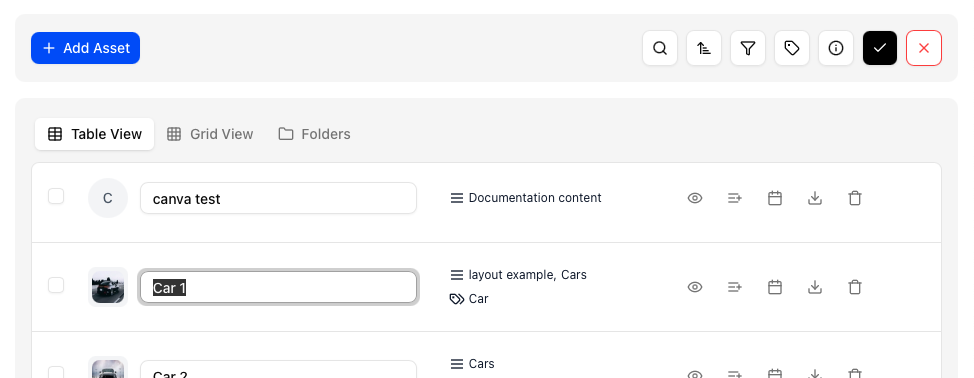This screenshot has width=974, height=378.
Task: Click the Car tag label on Car 1
Action: pos(478,299)
